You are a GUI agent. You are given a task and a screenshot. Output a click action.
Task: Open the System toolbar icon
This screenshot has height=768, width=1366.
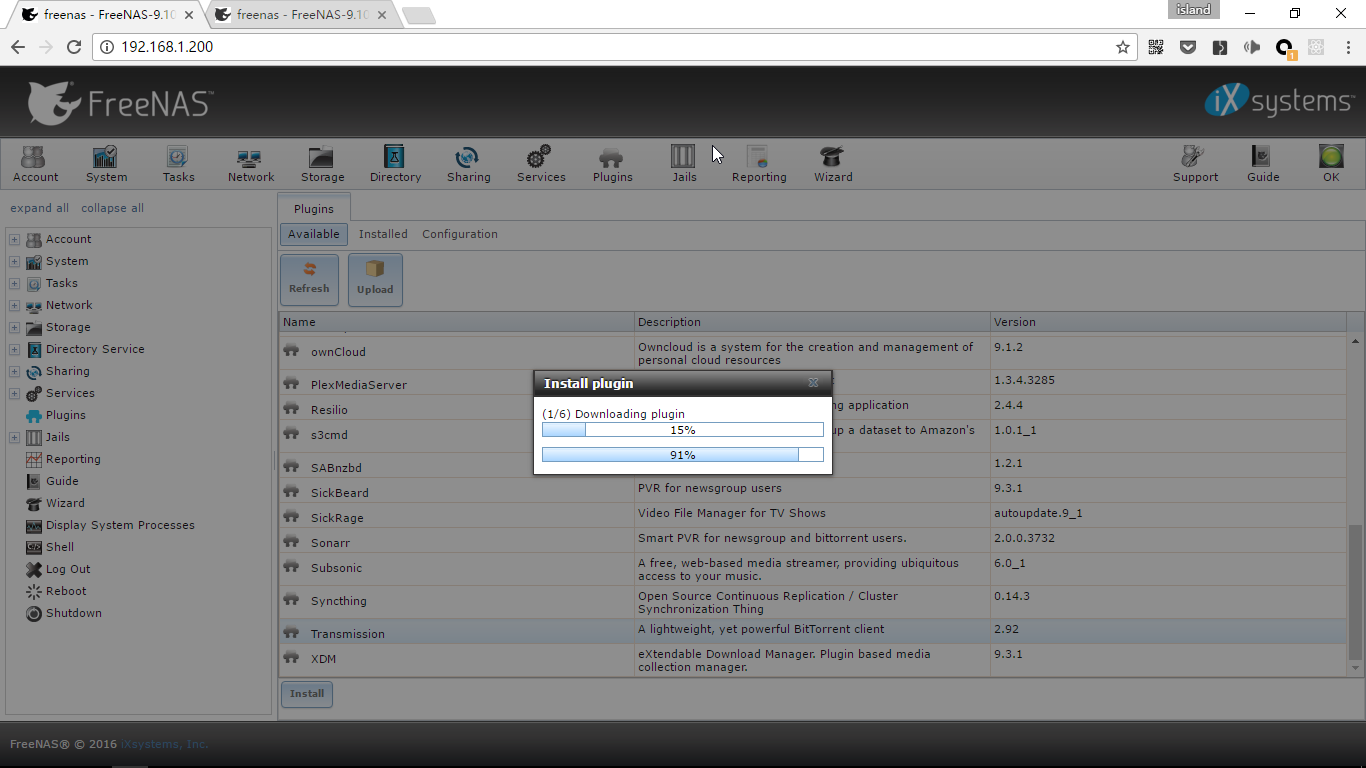point(106,164)
